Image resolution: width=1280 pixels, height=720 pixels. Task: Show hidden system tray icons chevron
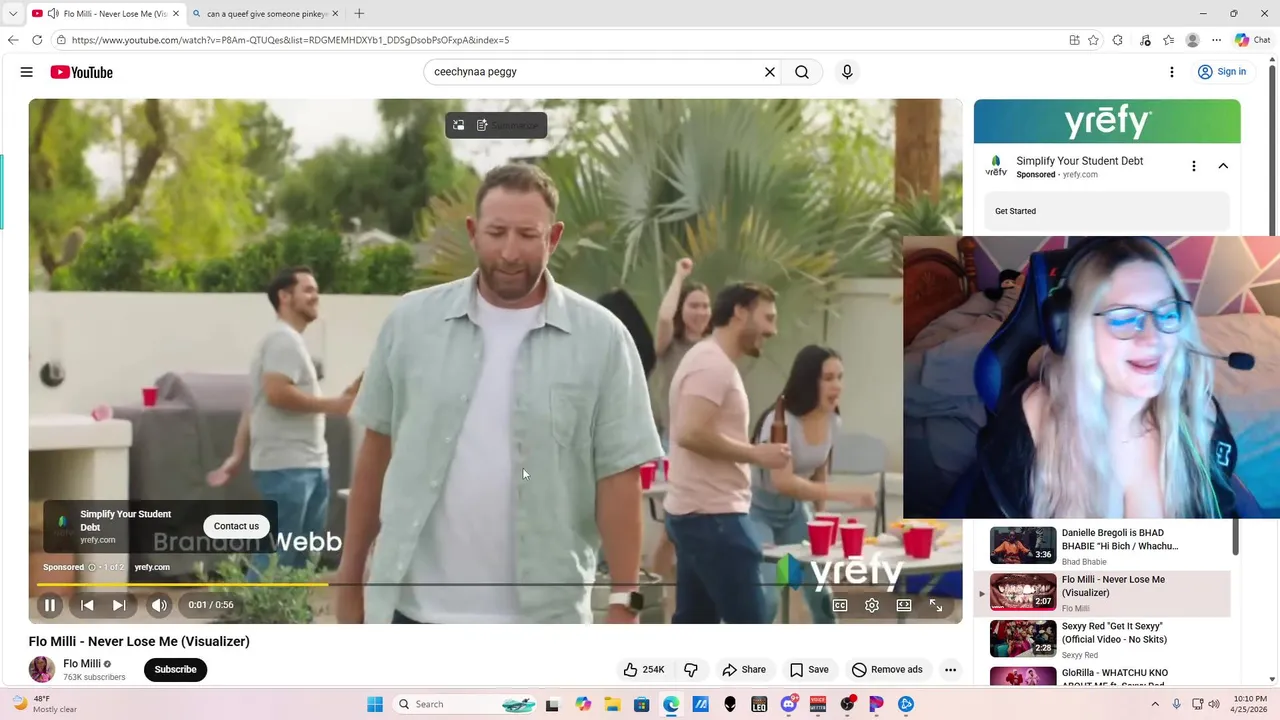point(1155,704)
